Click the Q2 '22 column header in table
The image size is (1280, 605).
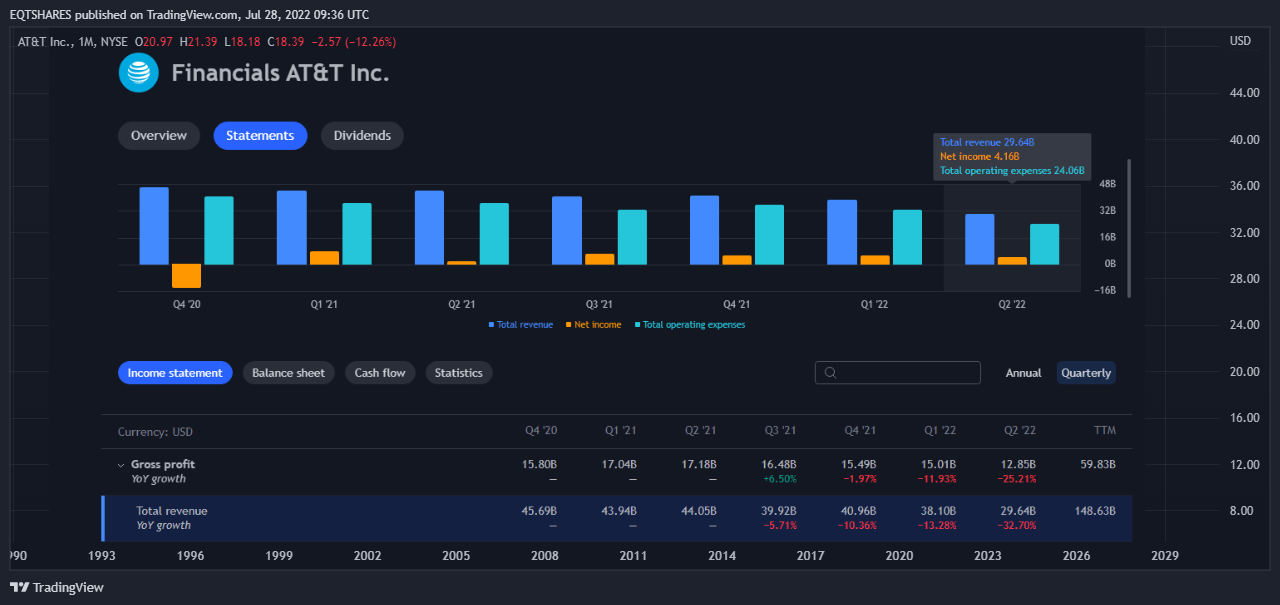pyautogui.click(x=1020, y=431)
